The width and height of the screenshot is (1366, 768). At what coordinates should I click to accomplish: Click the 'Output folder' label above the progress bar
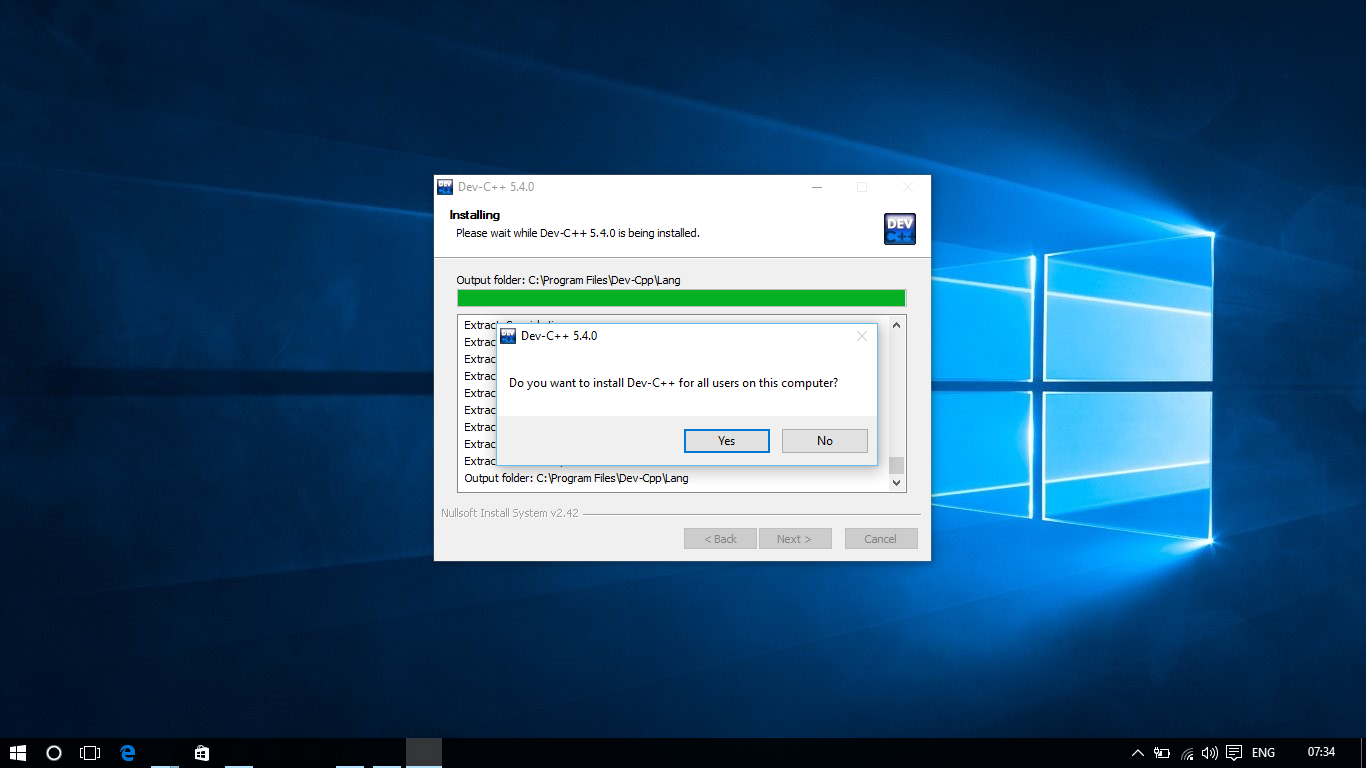coord(568,280)
